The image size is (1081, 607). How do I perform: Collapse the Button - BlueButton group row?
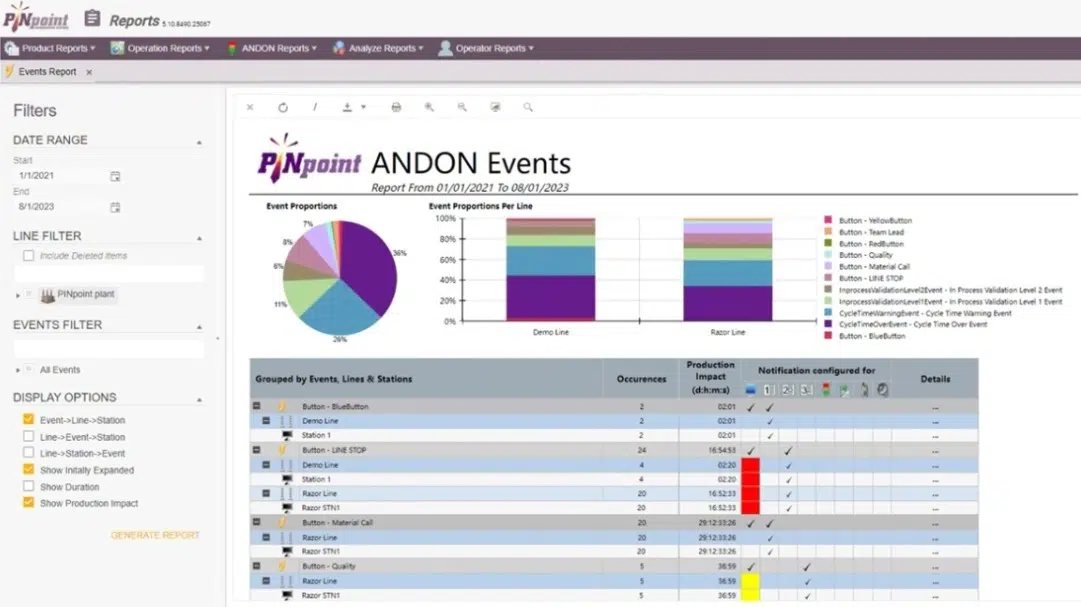[x=256, y=406]
